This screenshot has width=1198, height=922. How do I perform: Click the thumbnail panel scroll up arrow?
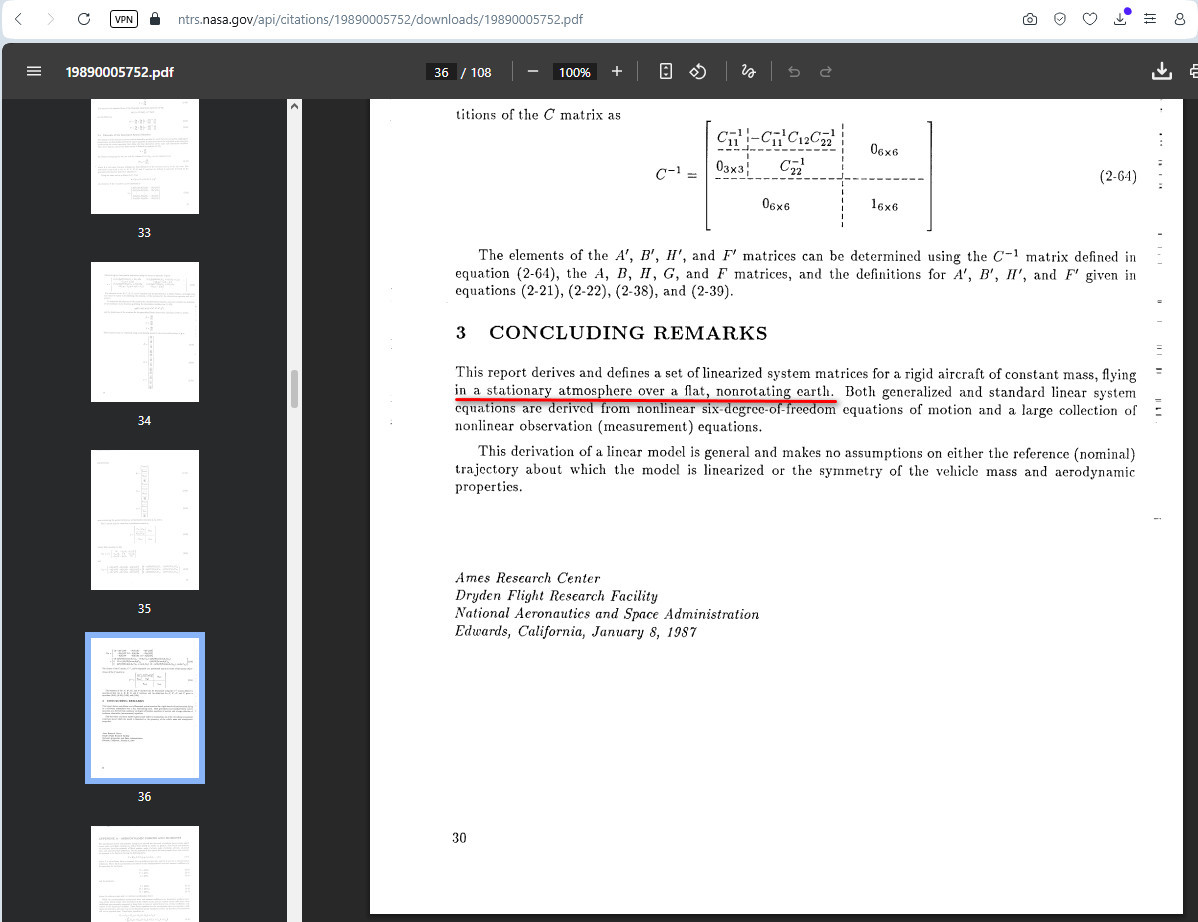[x=294, y=106]
